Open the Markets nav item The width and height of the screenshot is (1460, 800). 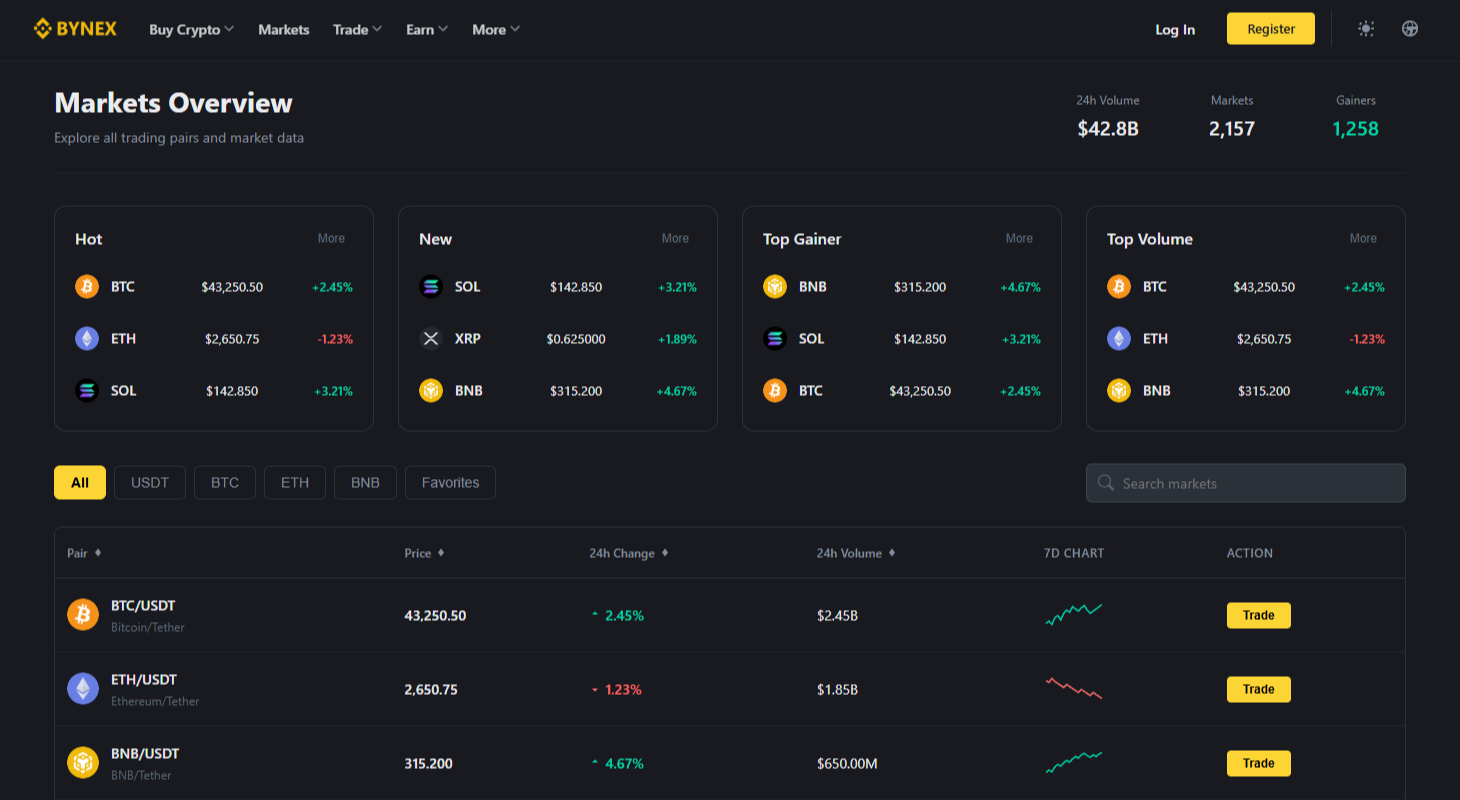pos(284,30)
